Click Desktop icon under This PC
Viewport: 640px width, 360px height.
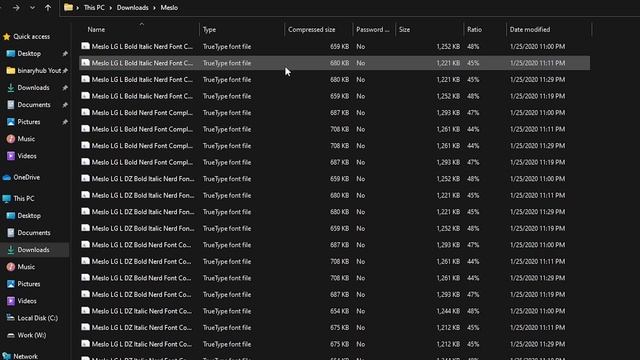11,216
